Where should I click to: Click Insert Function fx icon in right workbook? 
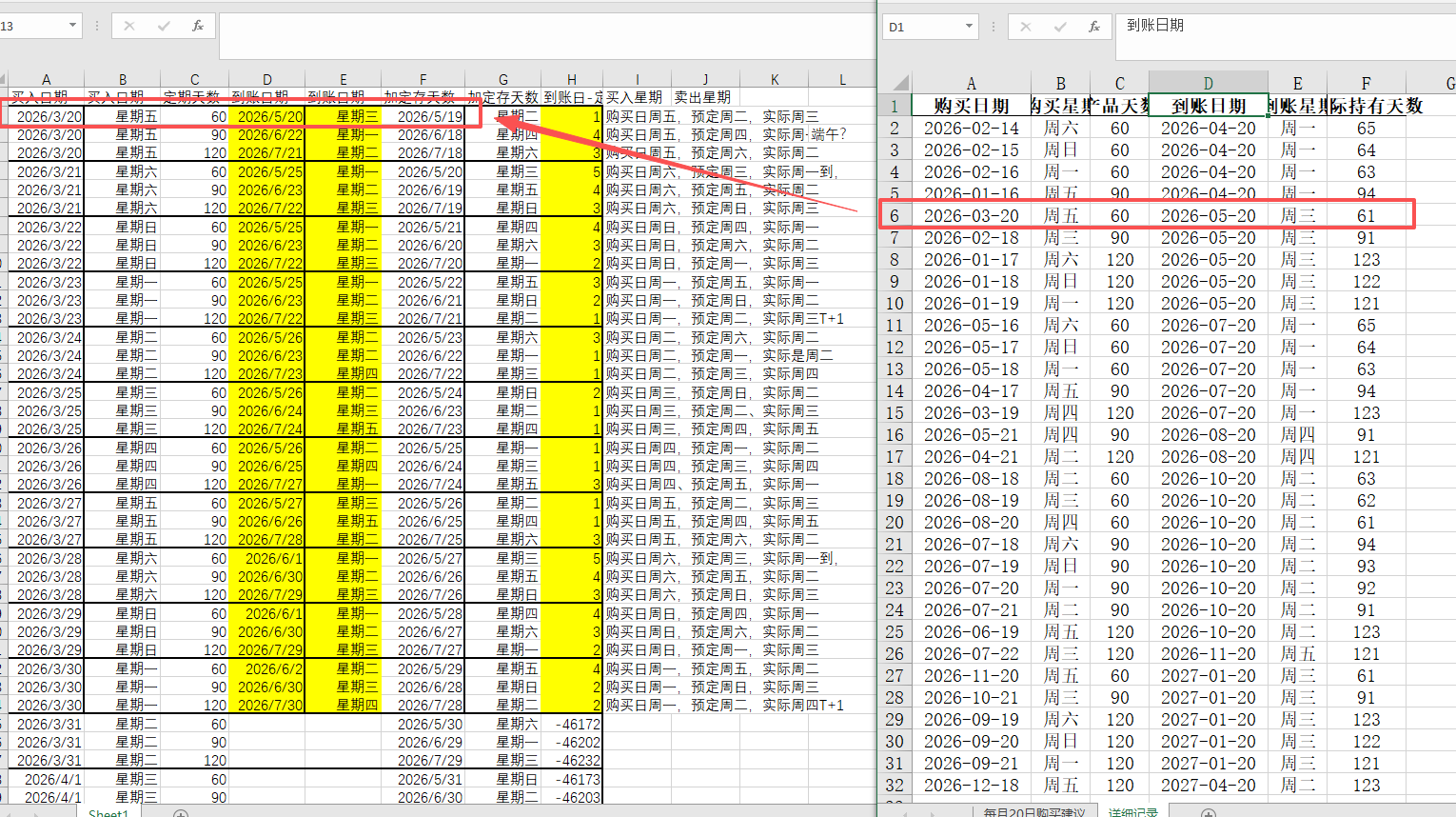coord(1094,27)
